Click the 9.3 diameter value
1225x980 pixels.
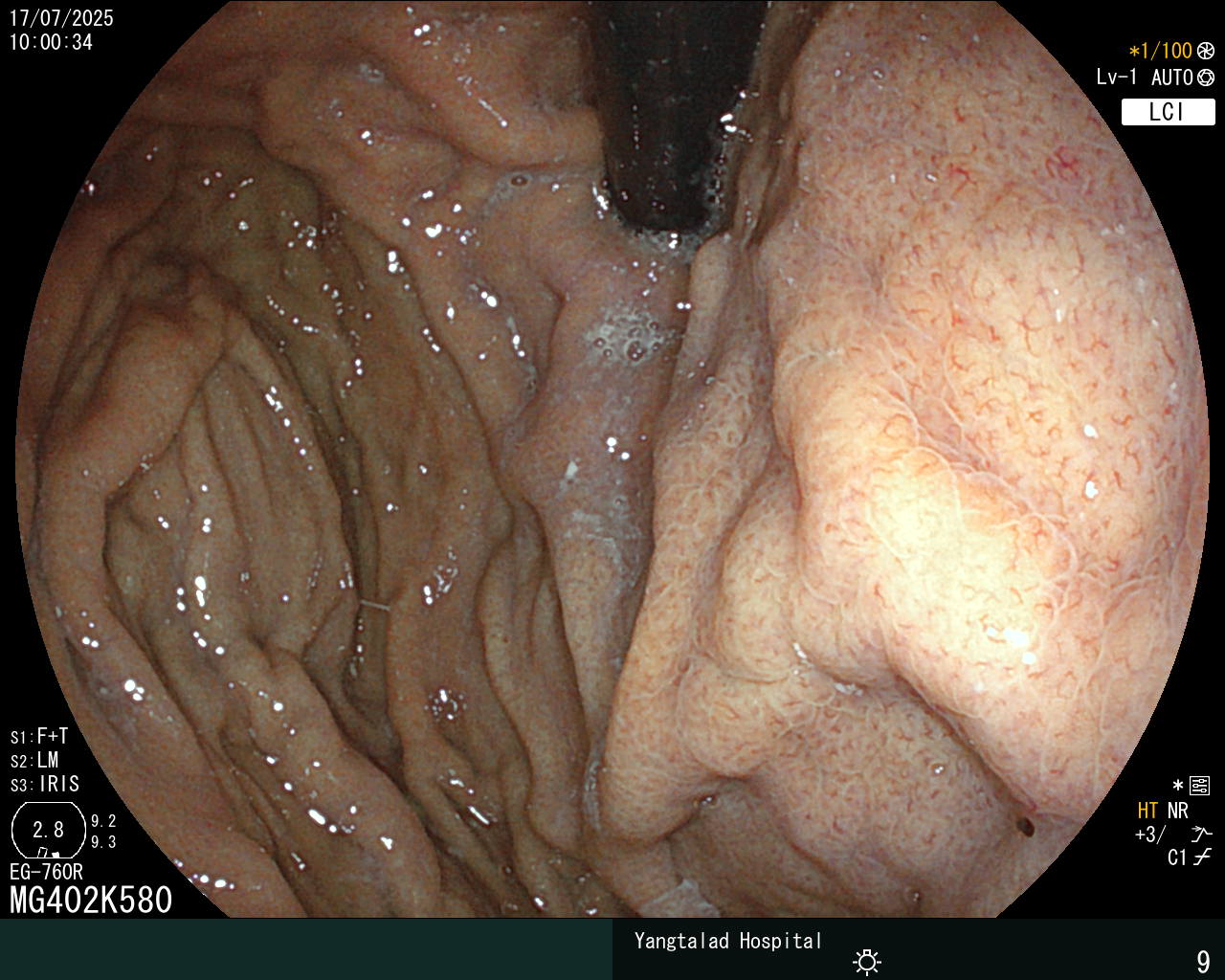103,842
